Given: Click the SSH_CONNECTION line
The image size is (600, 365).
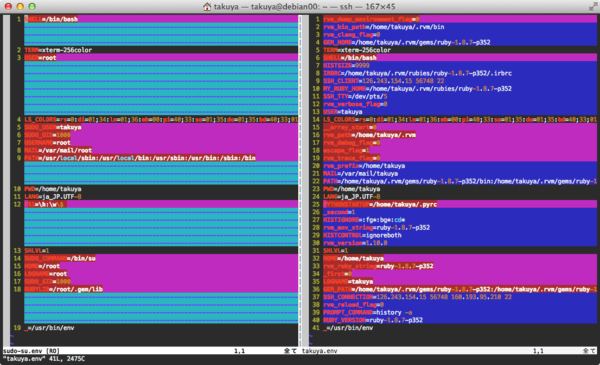Looking at the screenshot, I should point(417,297).
